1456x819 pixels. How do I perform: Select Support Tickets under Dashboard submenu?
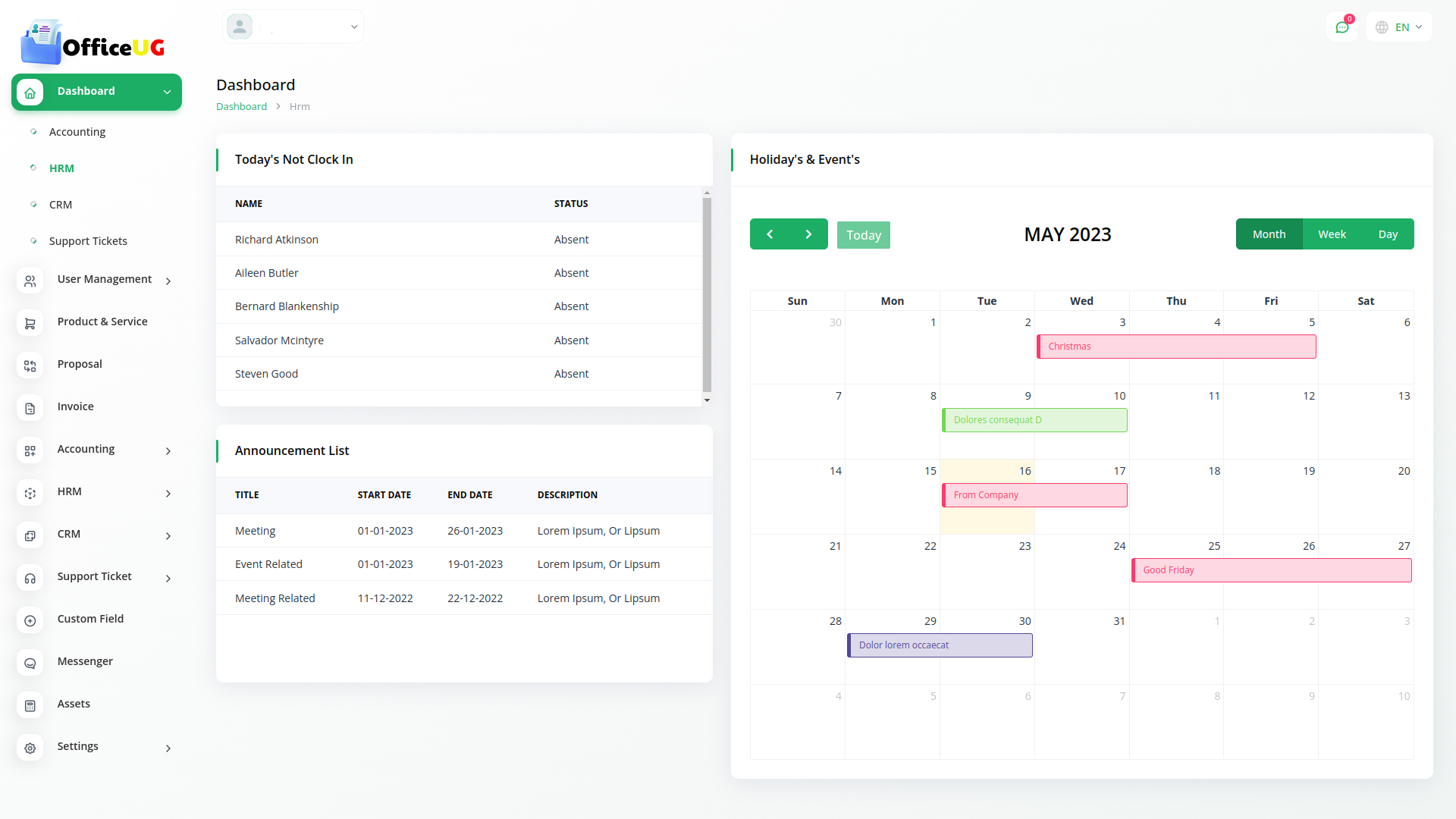(x=88, y=241)
